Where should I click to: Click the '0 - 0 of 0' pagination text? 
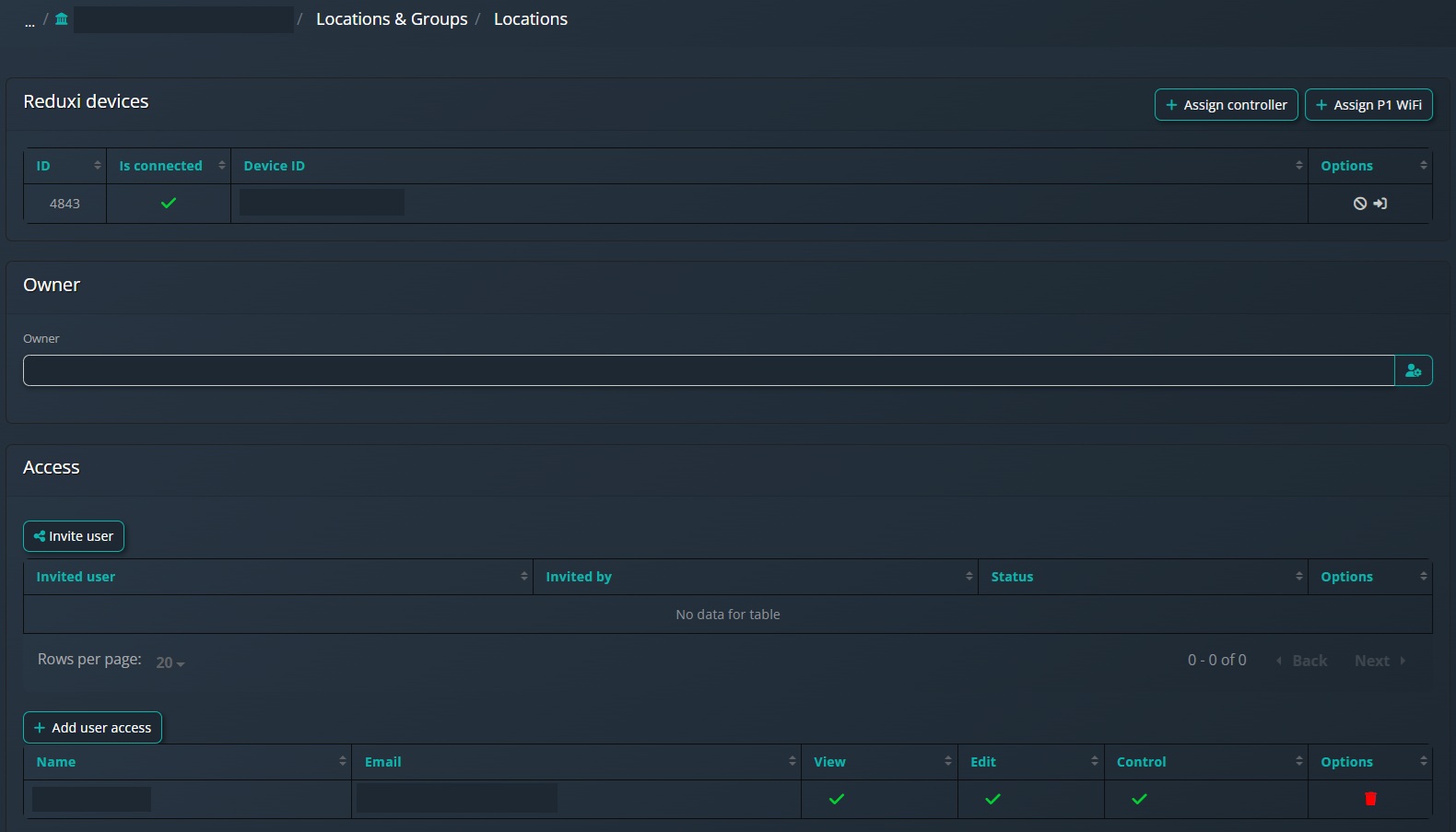[x=1217, y=660]
